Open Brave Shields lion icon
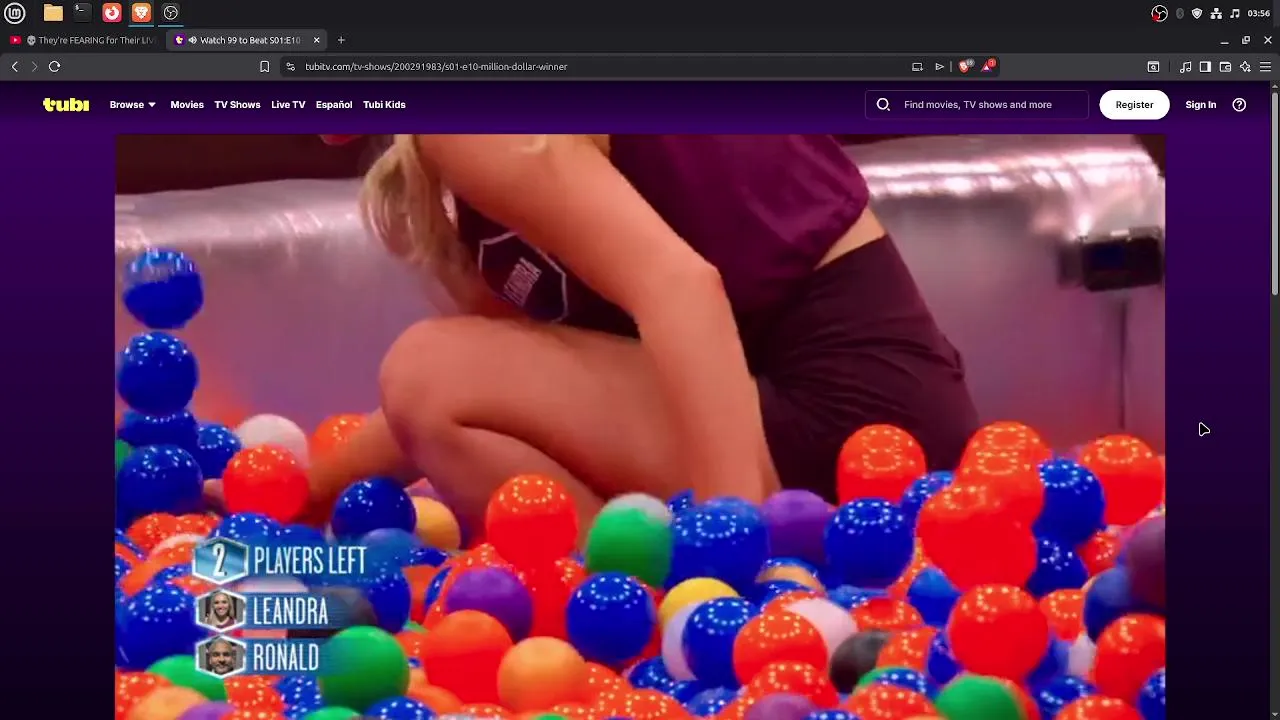The height and width of the screenshot is (720, 1280). tap(965, 66)
